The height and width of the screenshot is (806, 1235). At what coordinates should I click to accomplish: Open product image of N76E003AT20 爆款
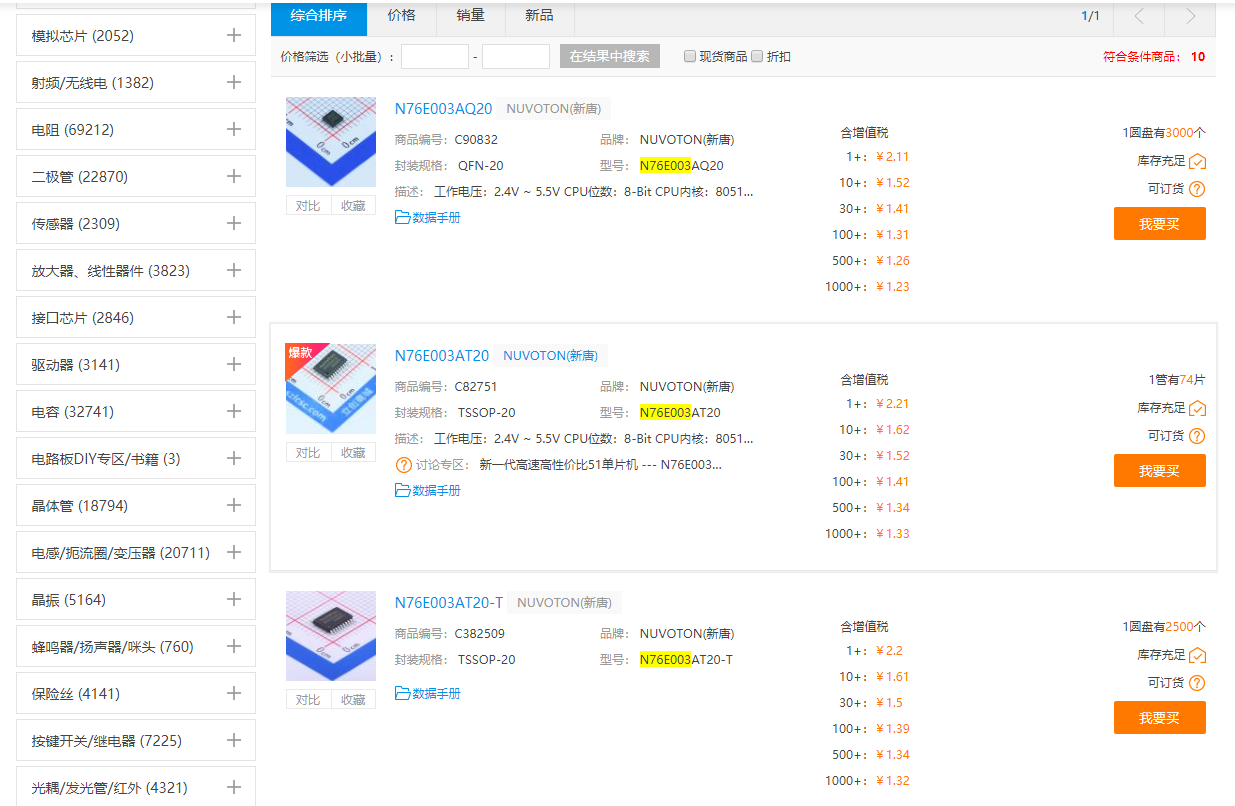[x=331, y=389]
